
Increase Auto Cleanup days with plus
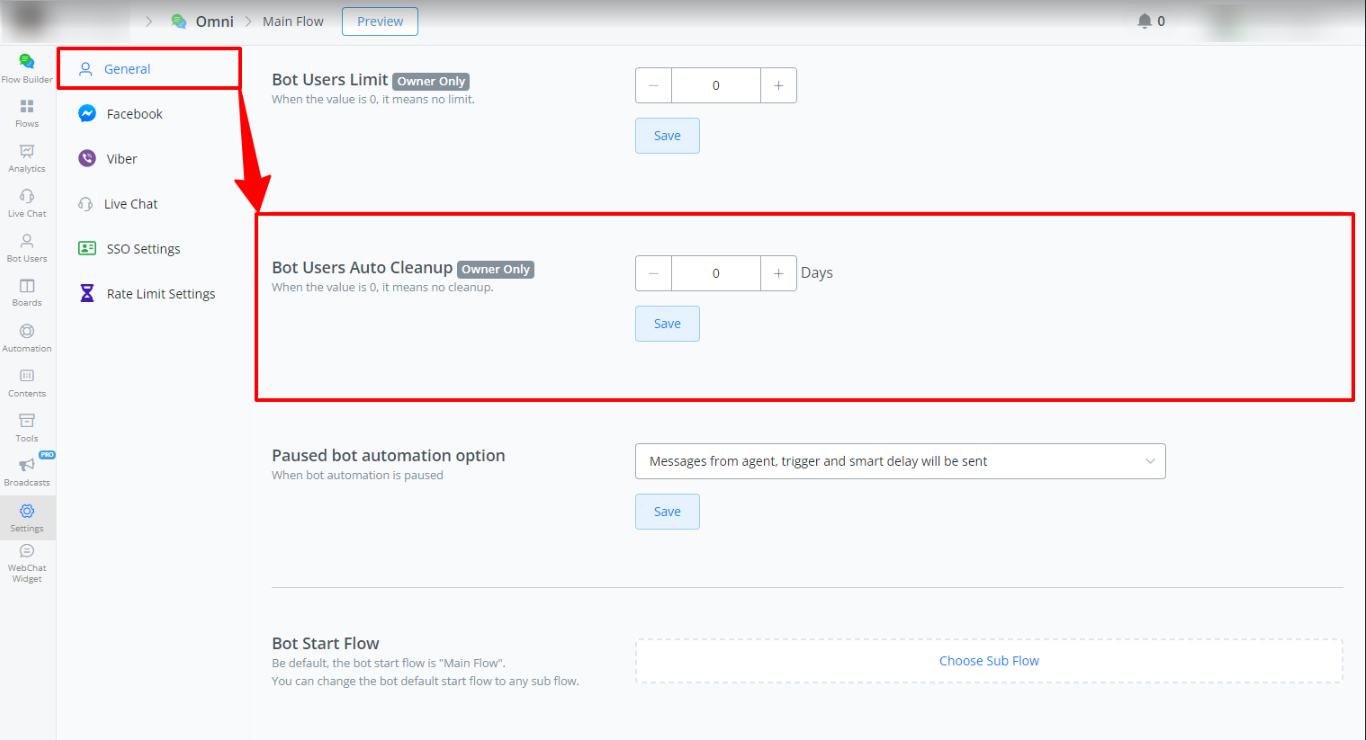coord(778,273)
